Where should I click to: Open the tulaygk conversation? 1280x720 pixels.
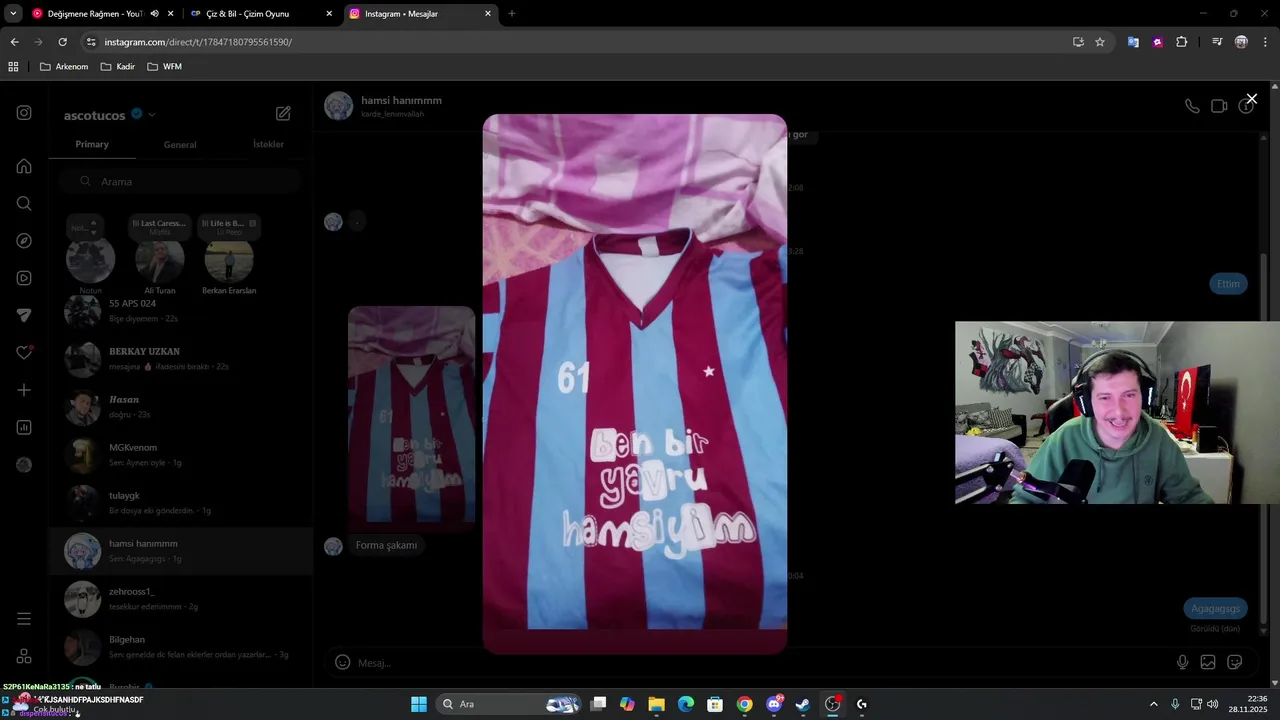[181, 503]
